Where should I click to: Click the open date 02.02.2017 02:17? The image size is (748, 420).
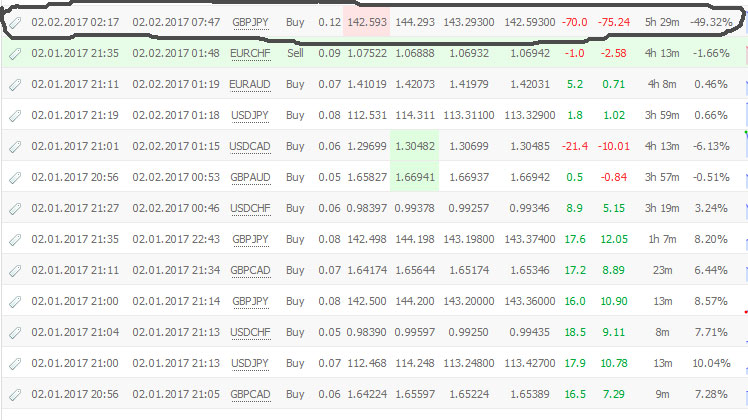click(x=75, y=22)
